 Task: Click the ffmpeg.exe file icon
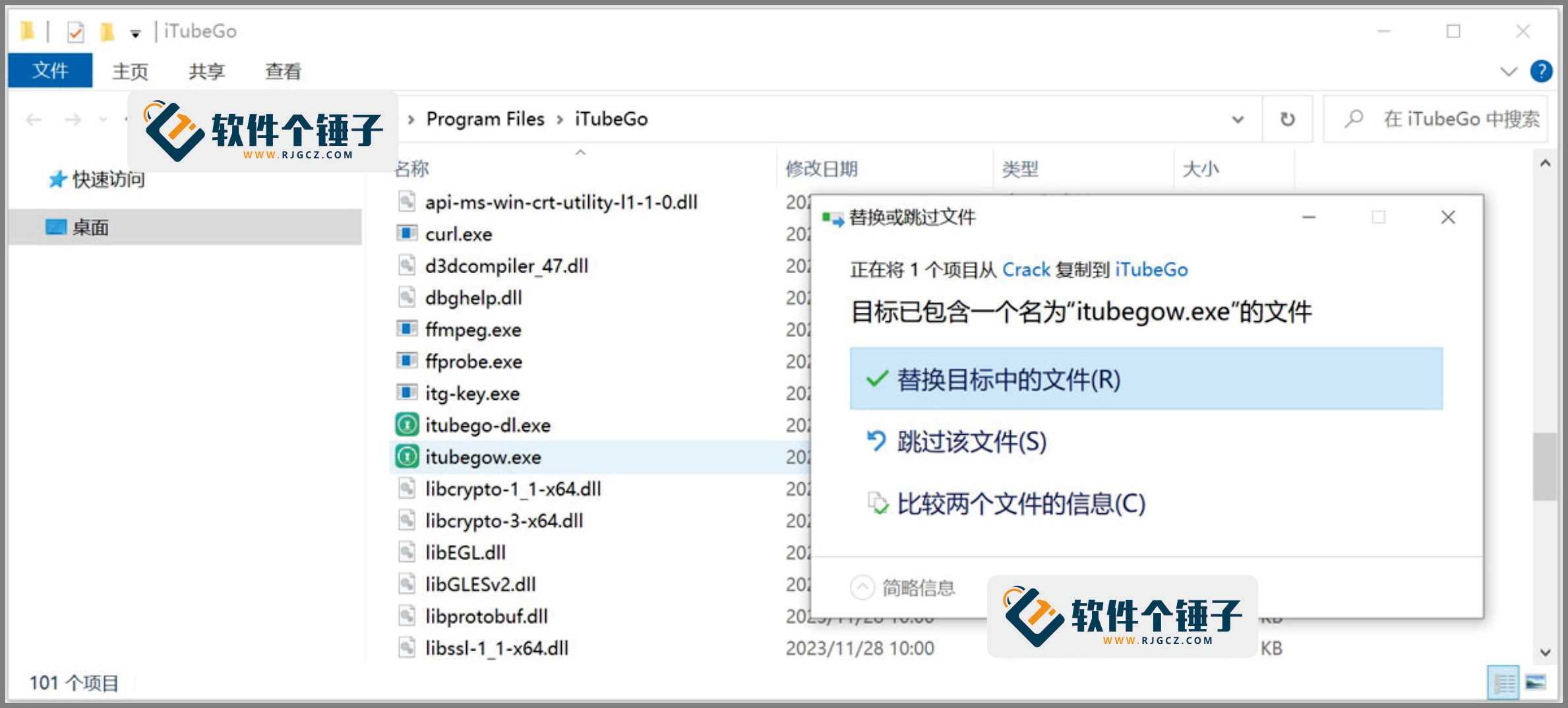point(407,329)
